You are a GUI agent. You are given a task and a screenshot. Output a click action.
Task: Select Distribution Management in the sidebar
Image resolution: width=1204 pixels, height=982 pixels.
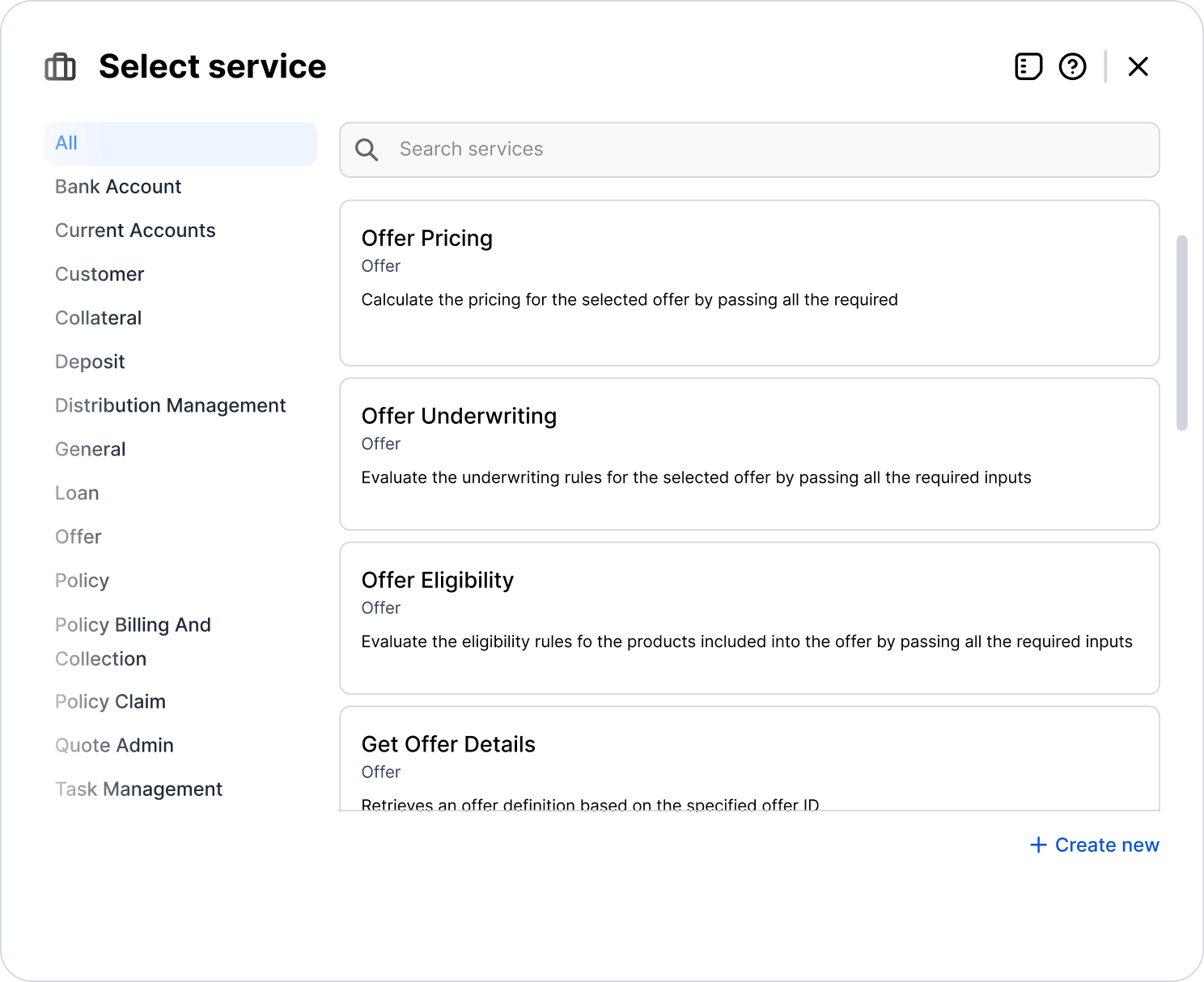click(170, 405)
